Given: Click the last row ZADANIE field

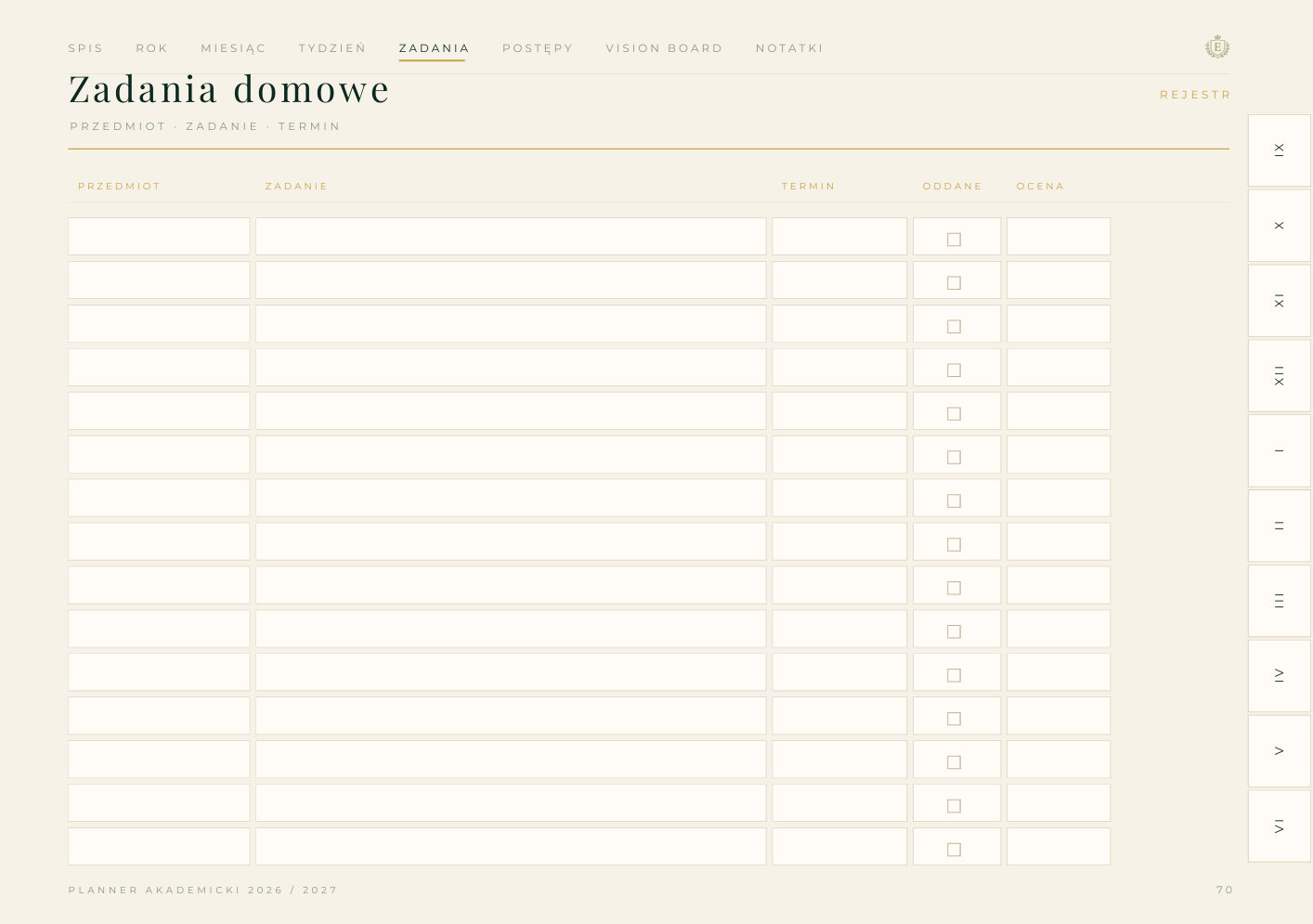Looking at the screenshot, I should coord(511,847).
